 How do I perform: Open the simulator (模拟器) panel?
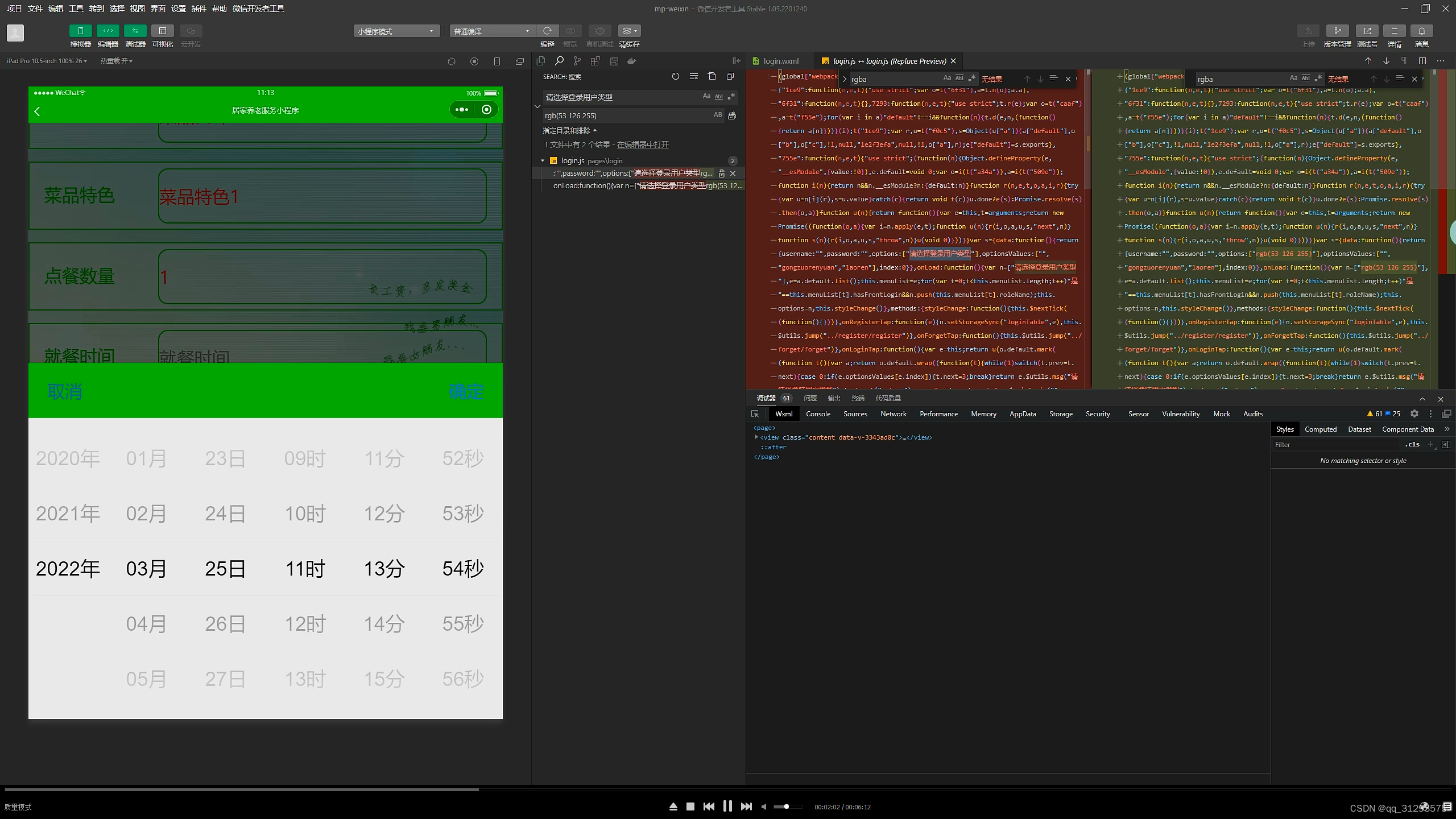pyautogui.click(x=80, y=31)
